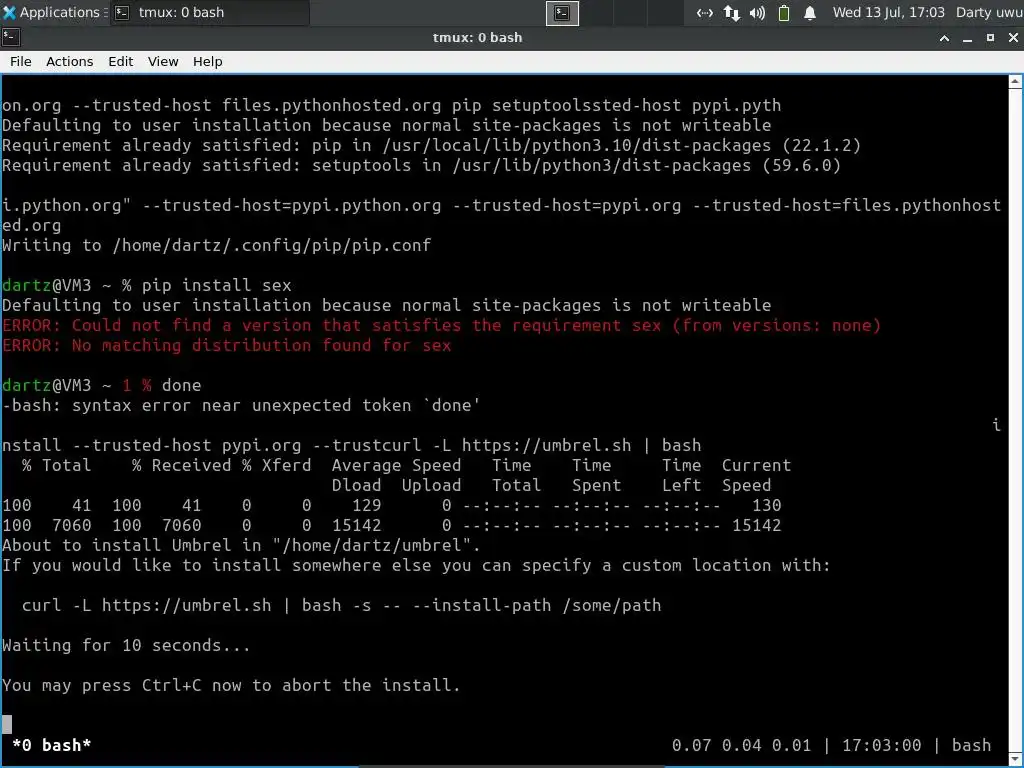This screenshot has width=1024, height=768.
Task: Open the Darty uwu user menu
Action: [x=989, y=12]
